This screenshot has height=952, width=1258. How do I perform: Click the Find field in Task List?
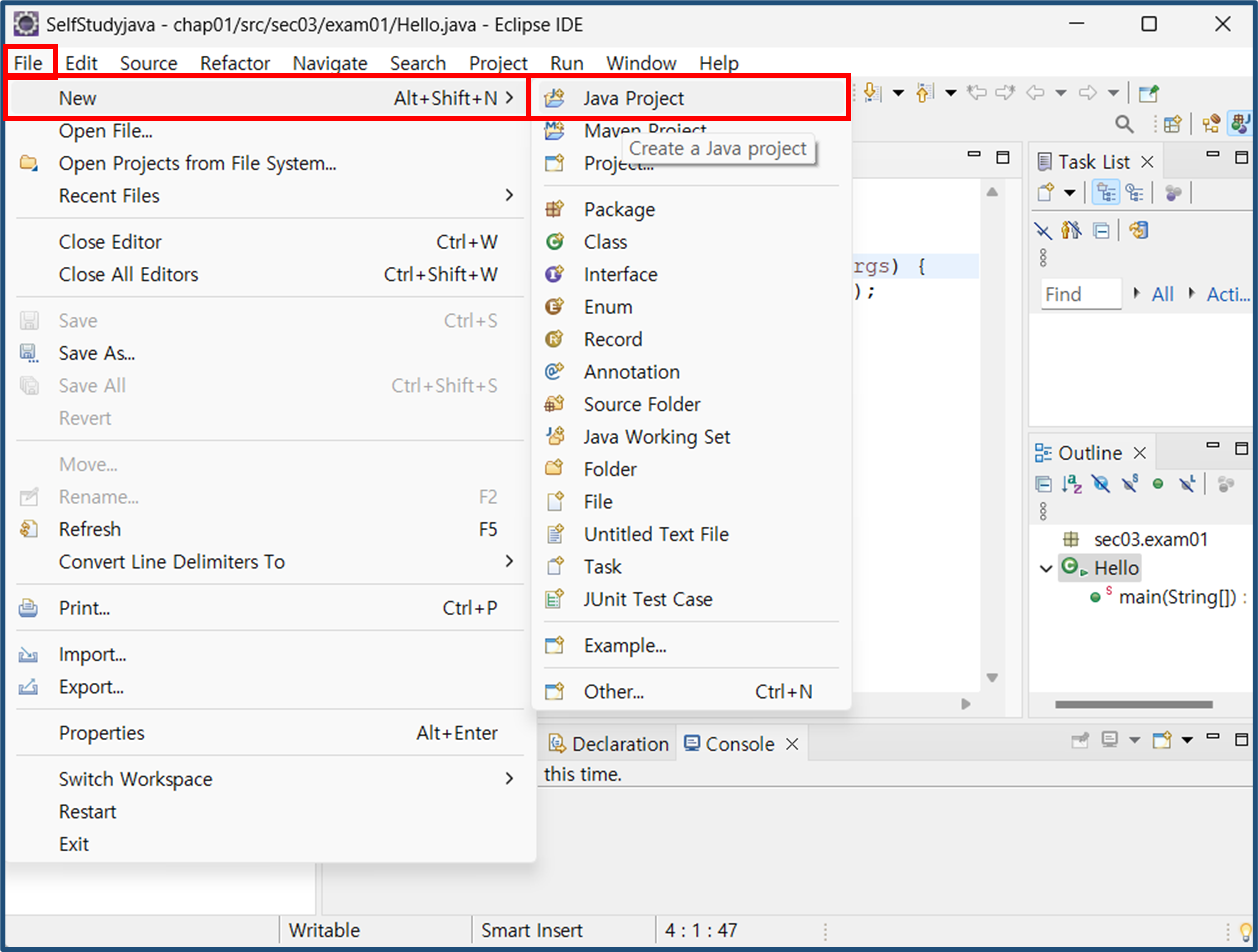tap(1082, 294)
